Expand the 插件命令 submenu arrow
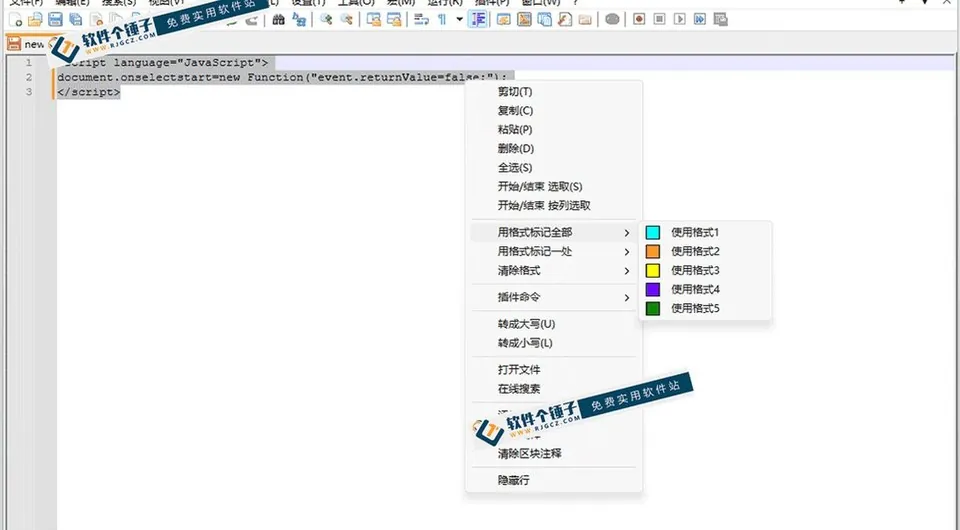The height and width of the screenshot is (530, 960). [626, 297]
